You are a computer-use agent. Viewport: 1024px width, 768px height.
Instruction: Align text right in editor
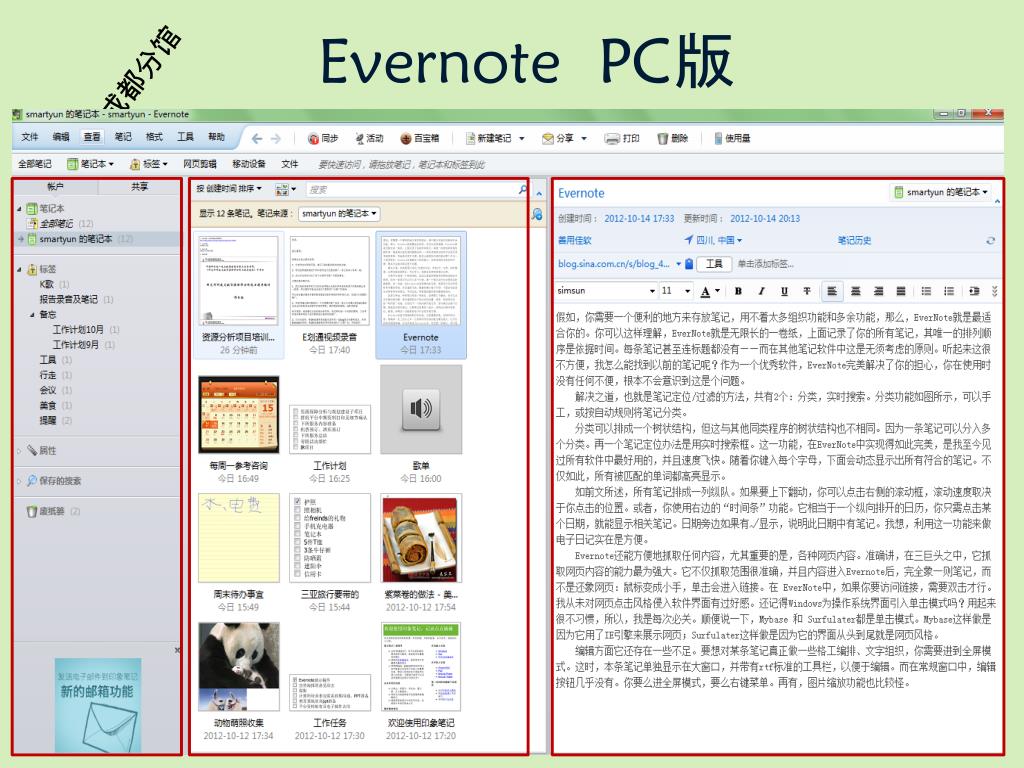point(878,291)
